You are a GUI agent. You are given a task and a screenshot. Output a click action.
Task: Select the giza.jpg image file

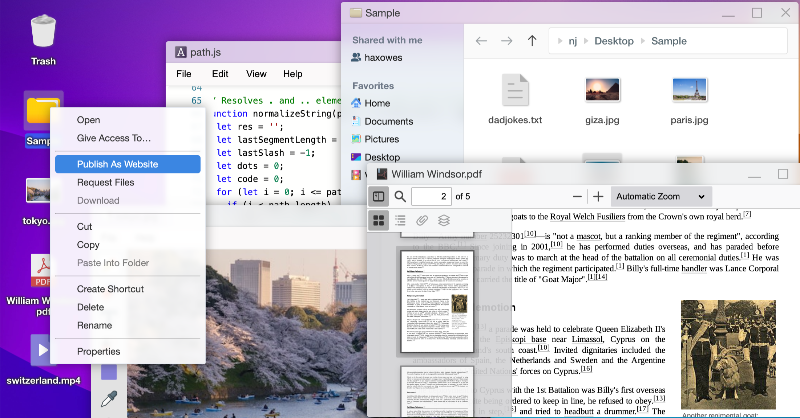coord(603,99)
